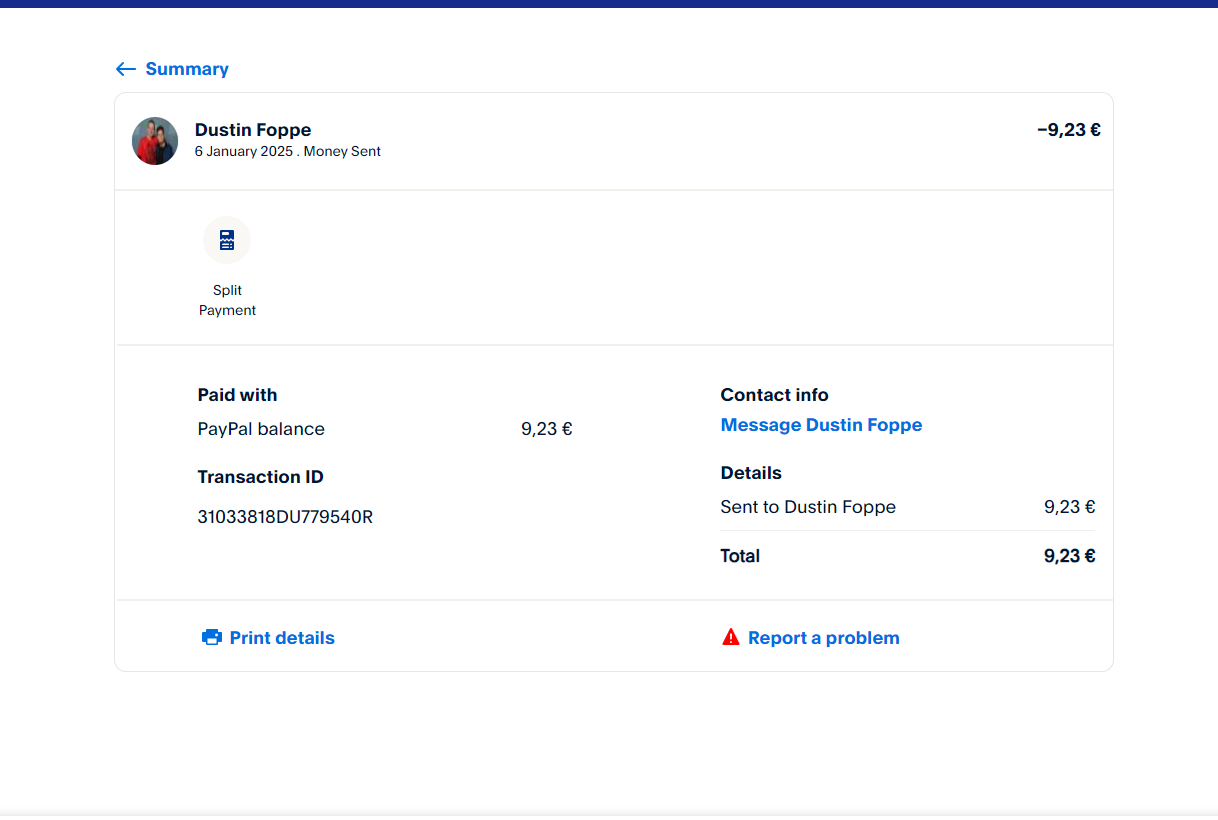
Task: Click the PayPal balance payment method
Action: pos(261,429)
